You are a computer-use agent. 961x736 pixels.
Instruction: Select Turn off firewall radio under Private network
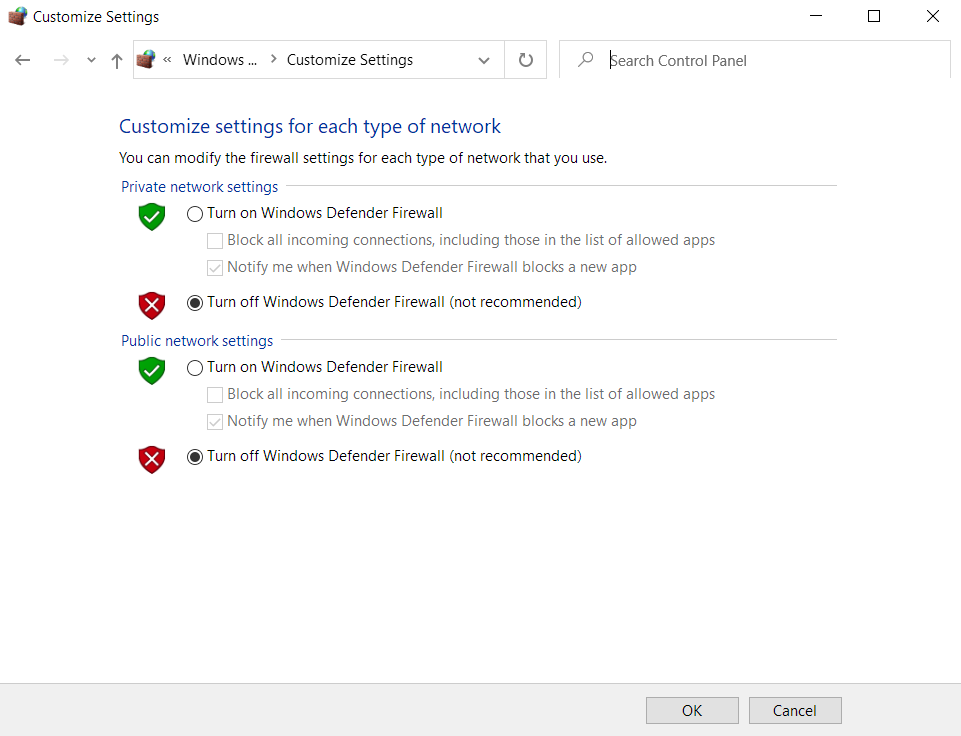click(x=195, y=302)
